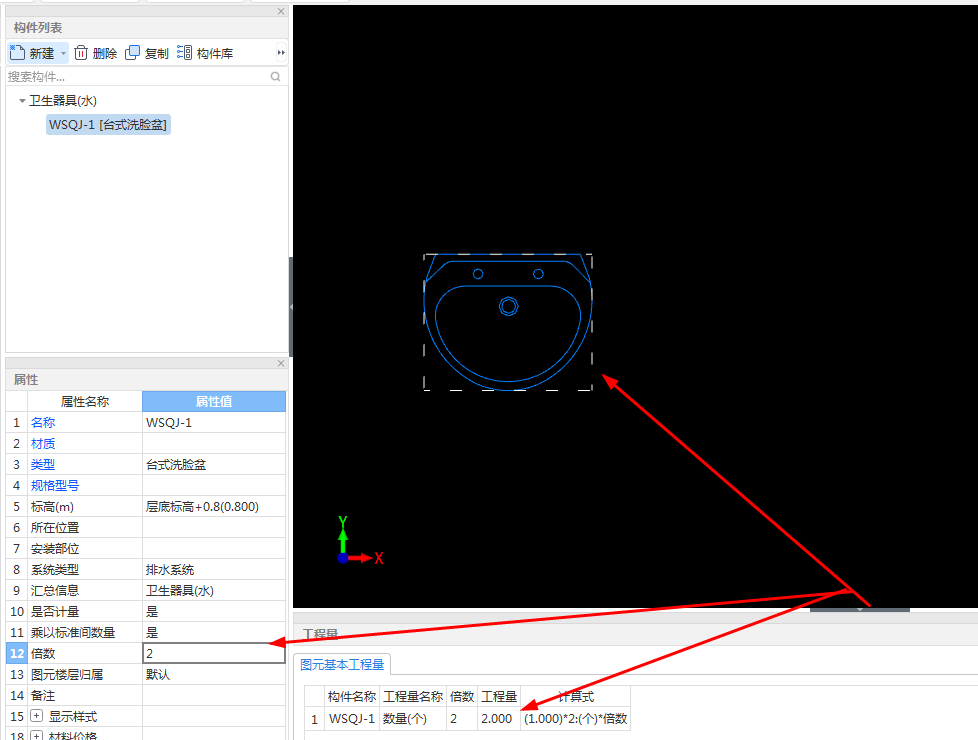Click the 规格型号 property link
Viewport: 978px width, 740px height.
coord(55,485)
